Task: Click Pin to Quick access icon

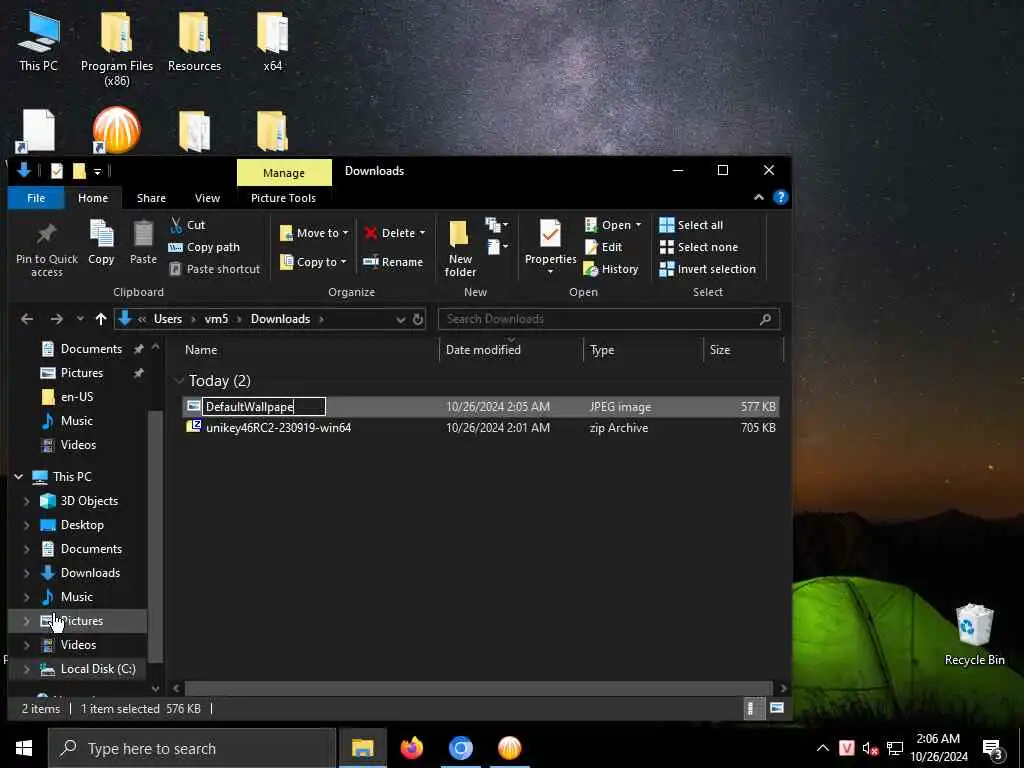Action: click(46, 248)
